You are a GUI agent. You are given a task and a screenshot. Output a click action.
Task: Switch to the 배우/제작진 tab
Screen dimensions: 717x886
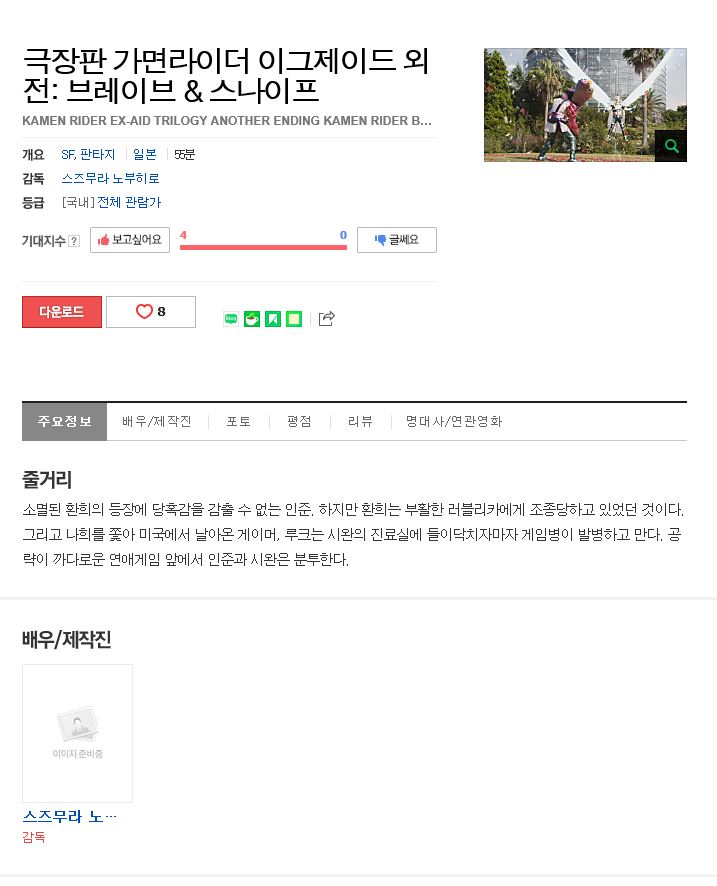click(157, 422)
